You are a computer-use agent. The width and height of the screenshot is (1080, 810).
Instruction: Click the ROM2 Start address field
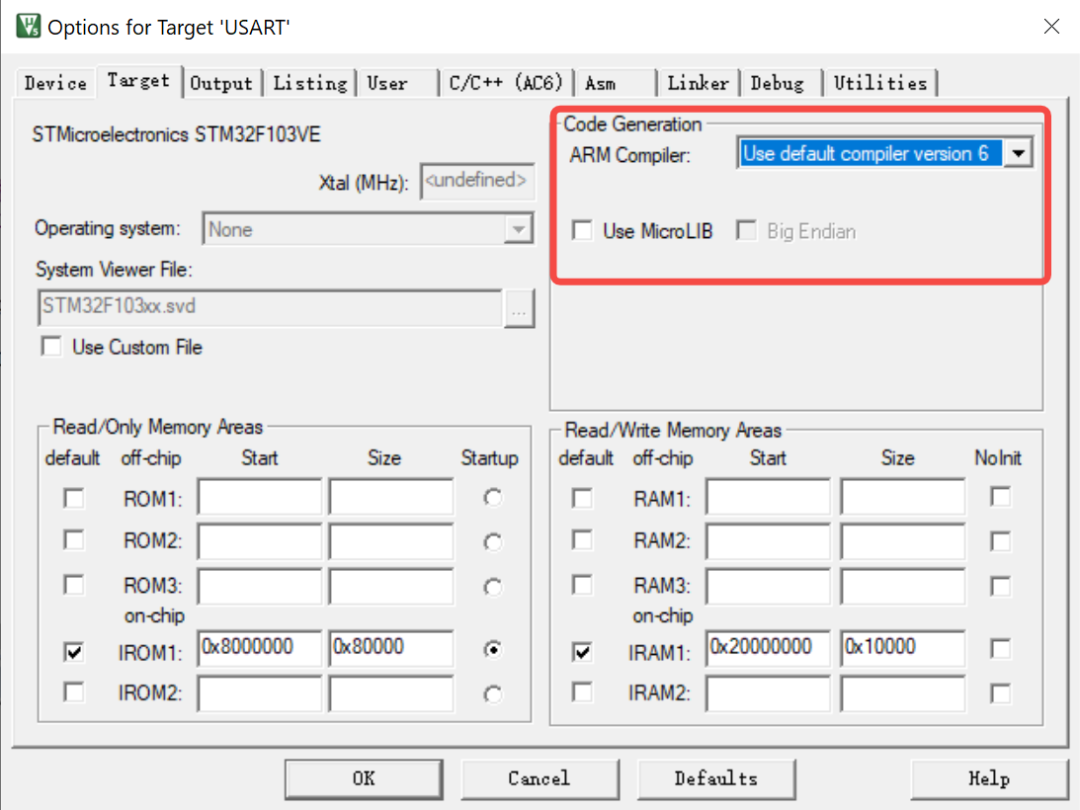point(260,541)
